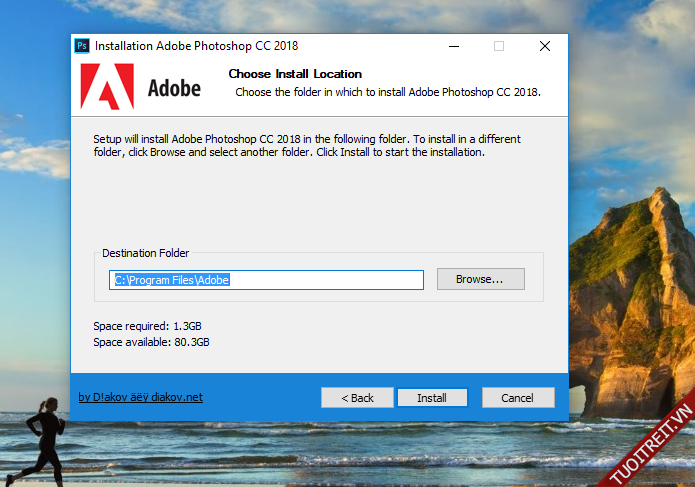This screenshot has width=695, height=487.
Task: Click the 'Choose Install Location' heading
Action: (295, 74)
